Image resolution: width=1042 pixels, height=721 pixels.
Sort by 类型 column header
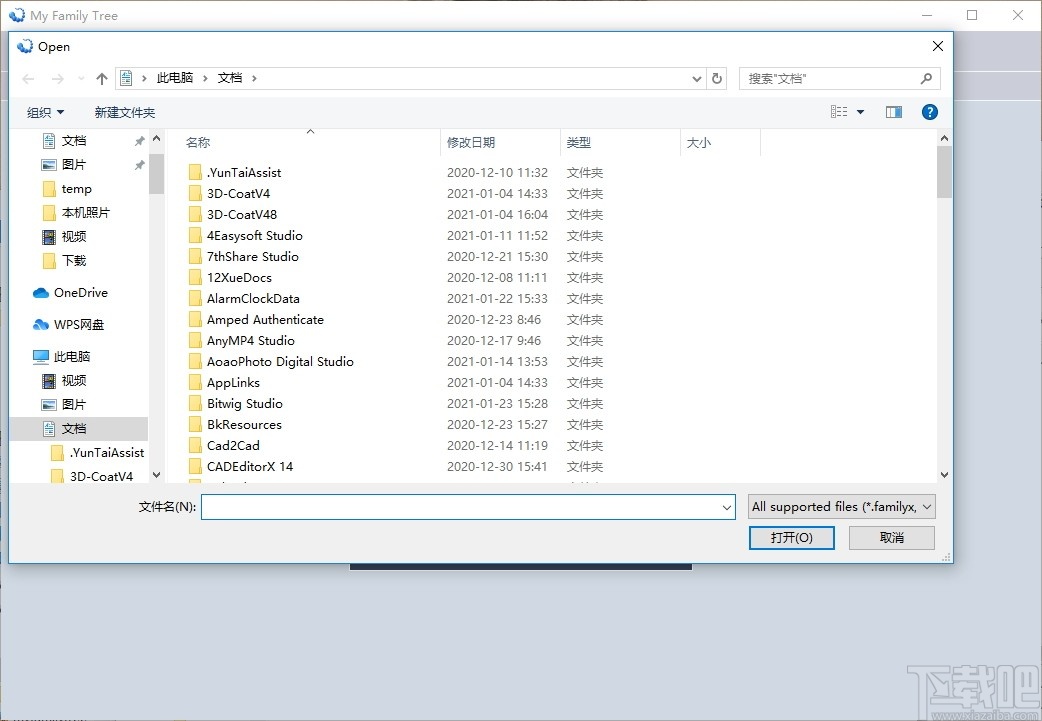(x=579, y=142)
